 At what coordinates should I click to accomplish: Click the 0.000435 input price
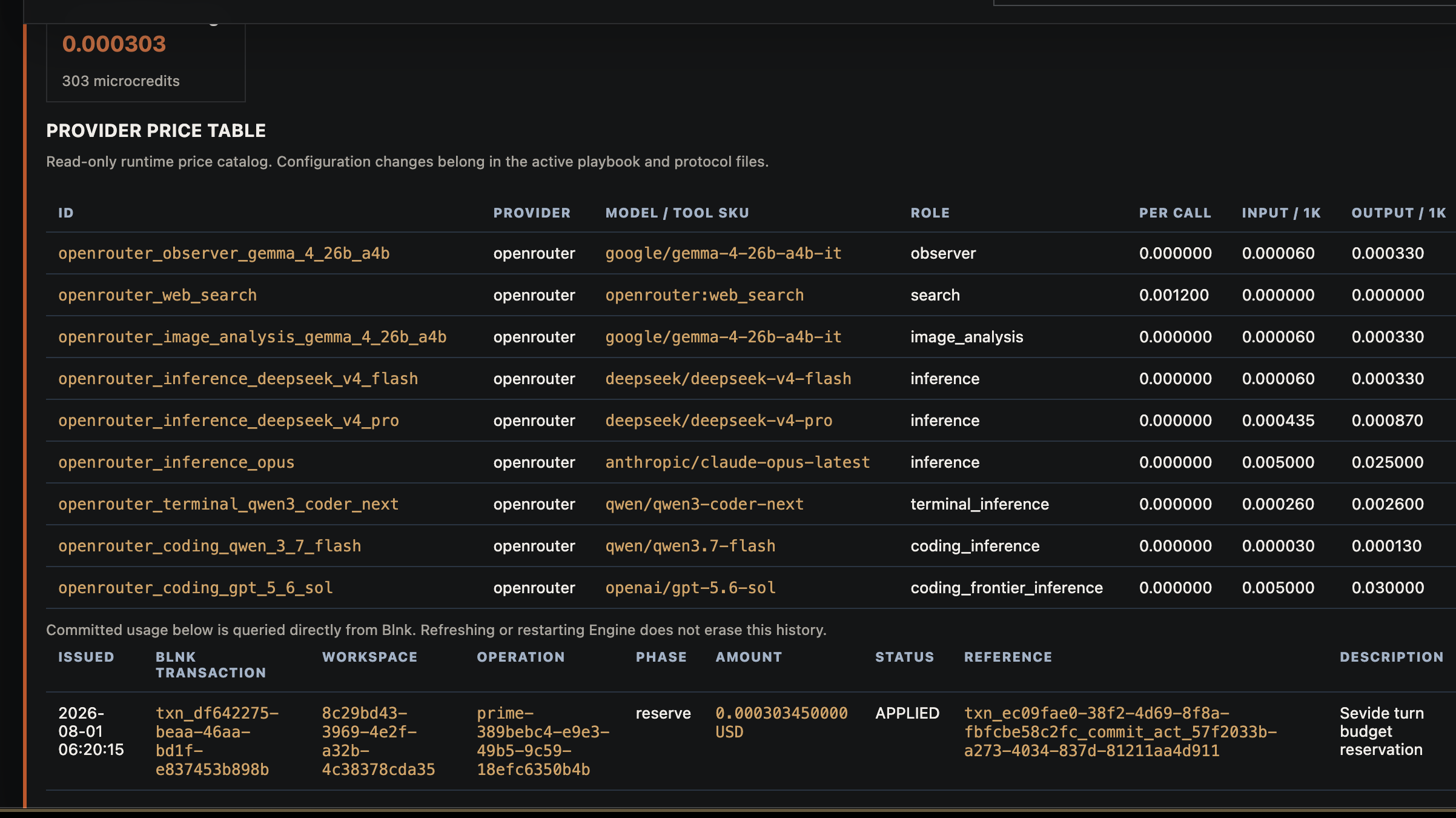pos(1278,421)
